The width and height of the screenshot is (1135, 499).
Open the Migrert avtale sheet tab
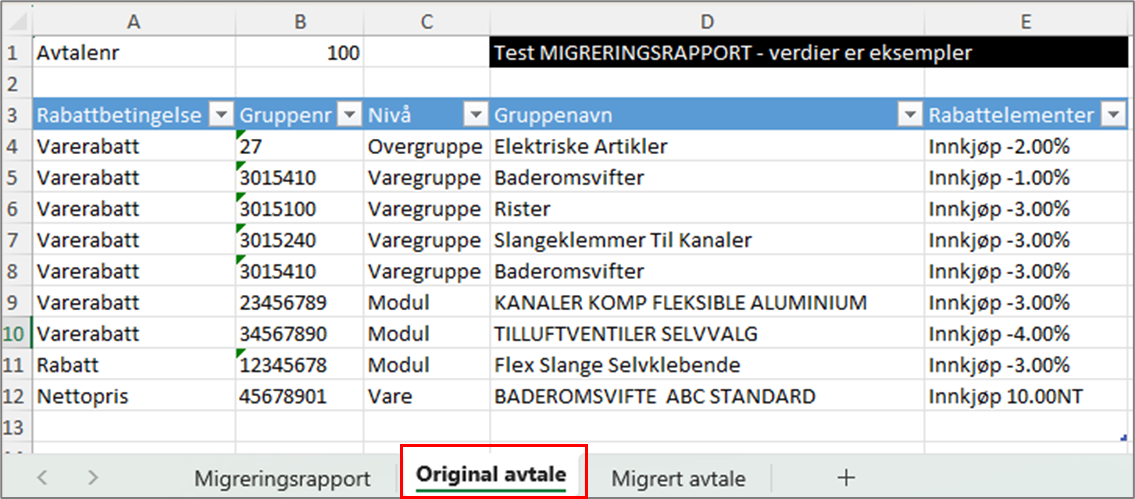(x=678, y=478)
